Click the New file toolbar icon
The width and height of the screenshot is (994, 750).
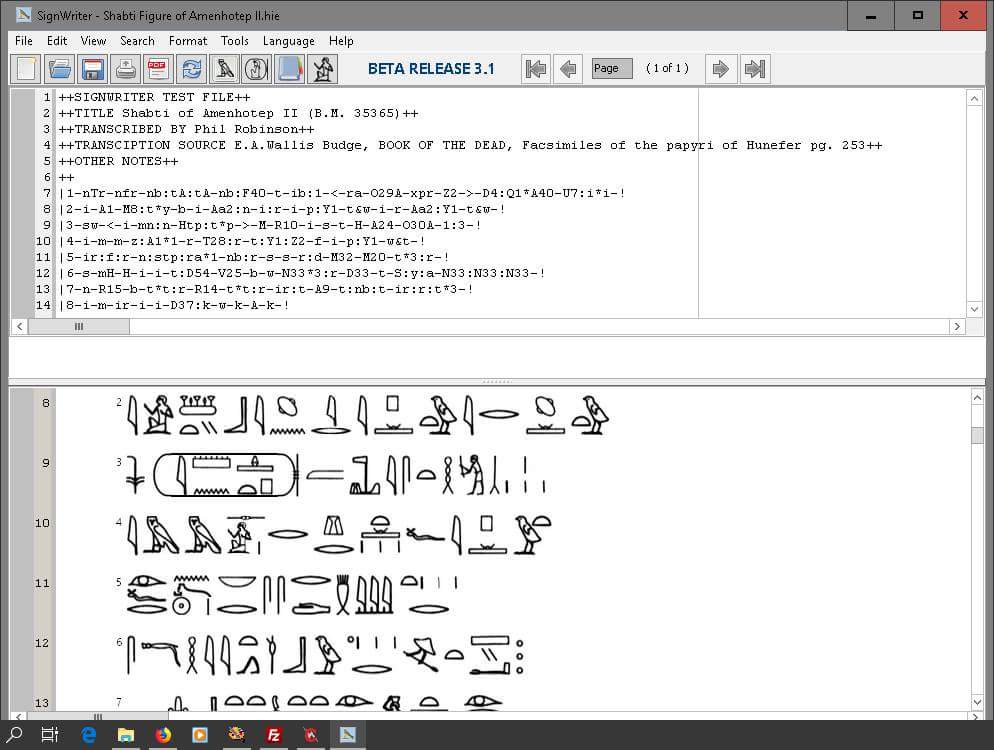click(x=26, y=68)
